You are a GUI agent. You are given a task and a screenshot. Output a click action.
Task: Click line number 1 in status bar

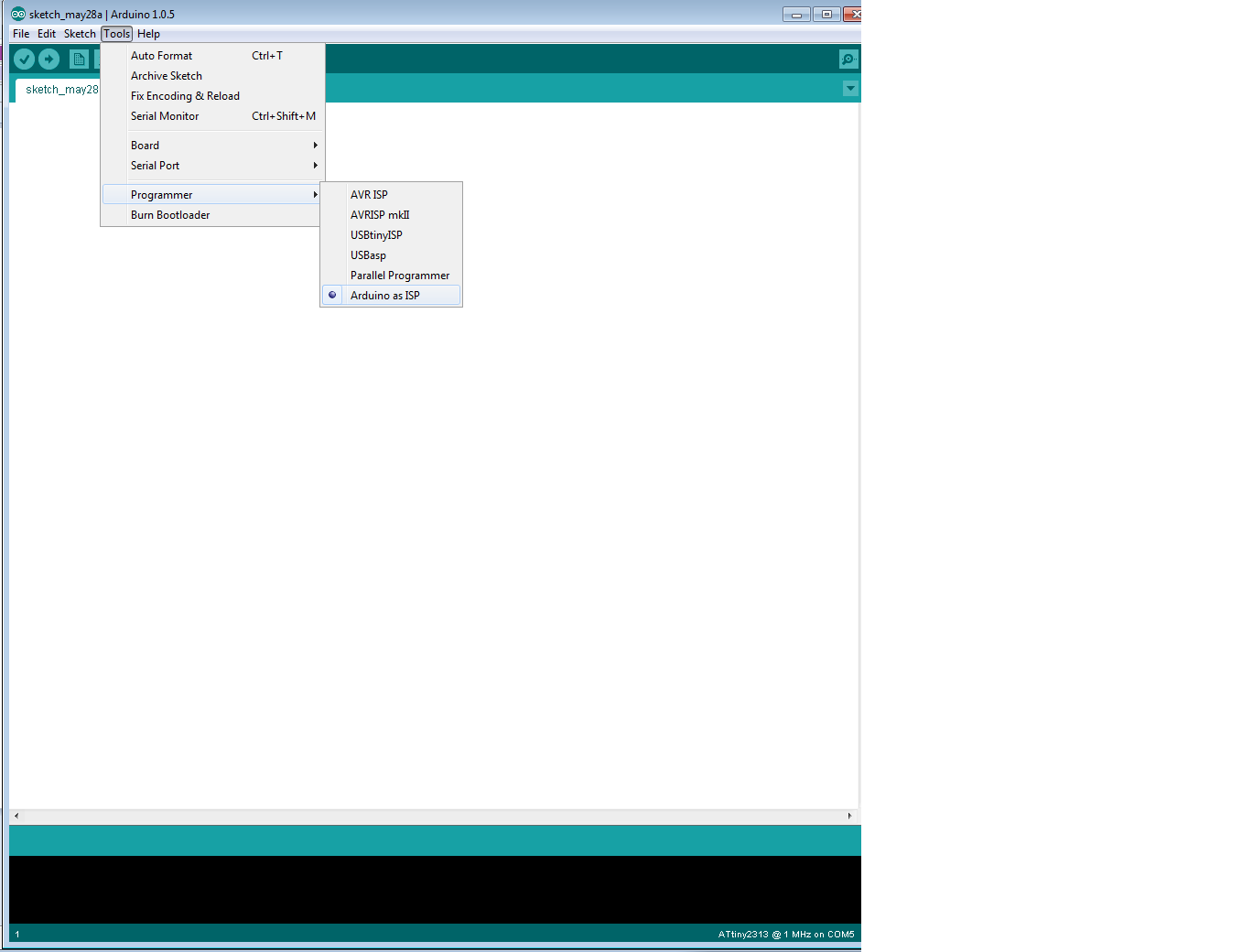coord(17,935)
